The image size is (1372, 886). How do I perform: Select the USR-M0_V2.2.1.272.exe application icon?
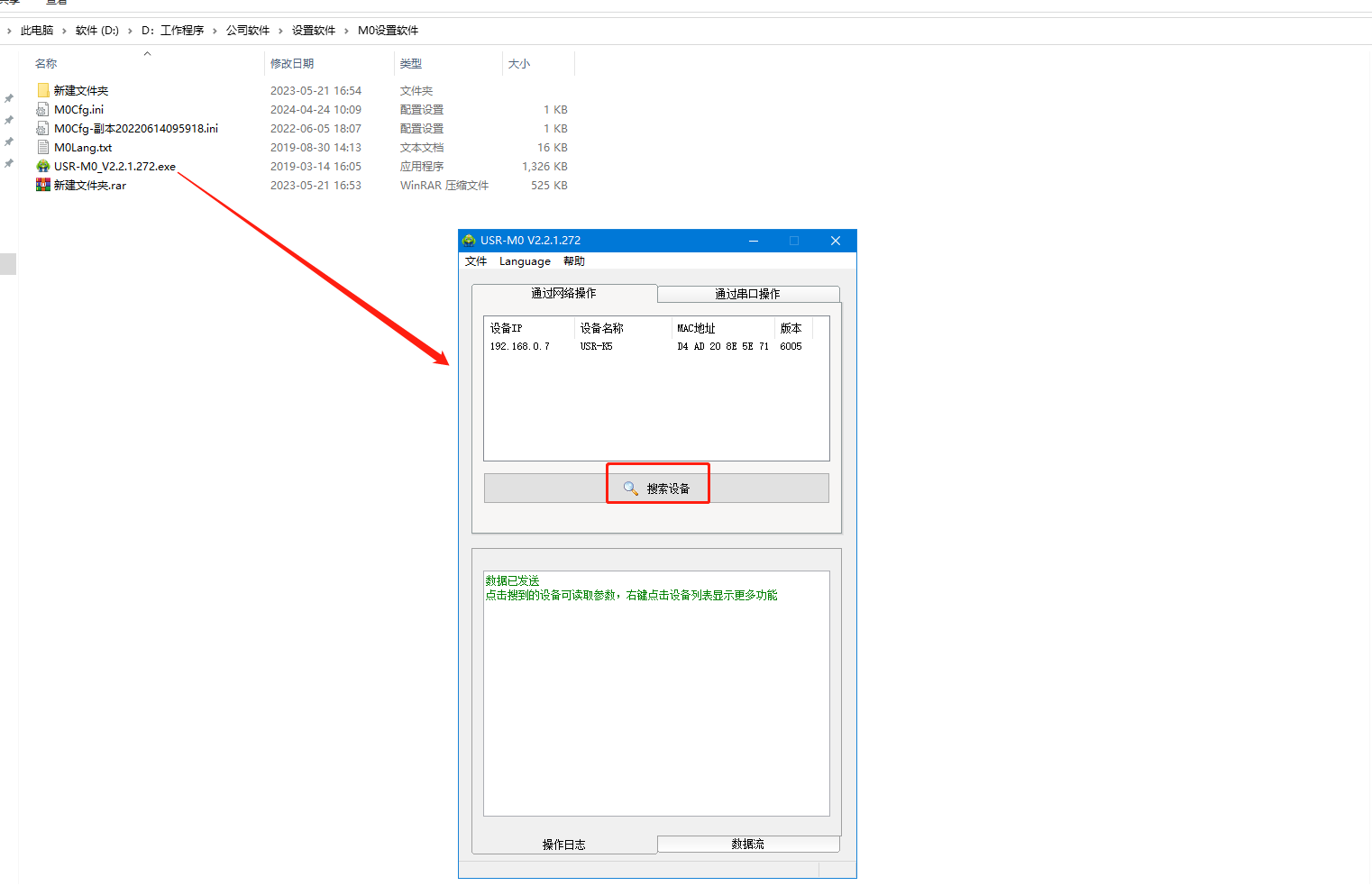point(43,167)
